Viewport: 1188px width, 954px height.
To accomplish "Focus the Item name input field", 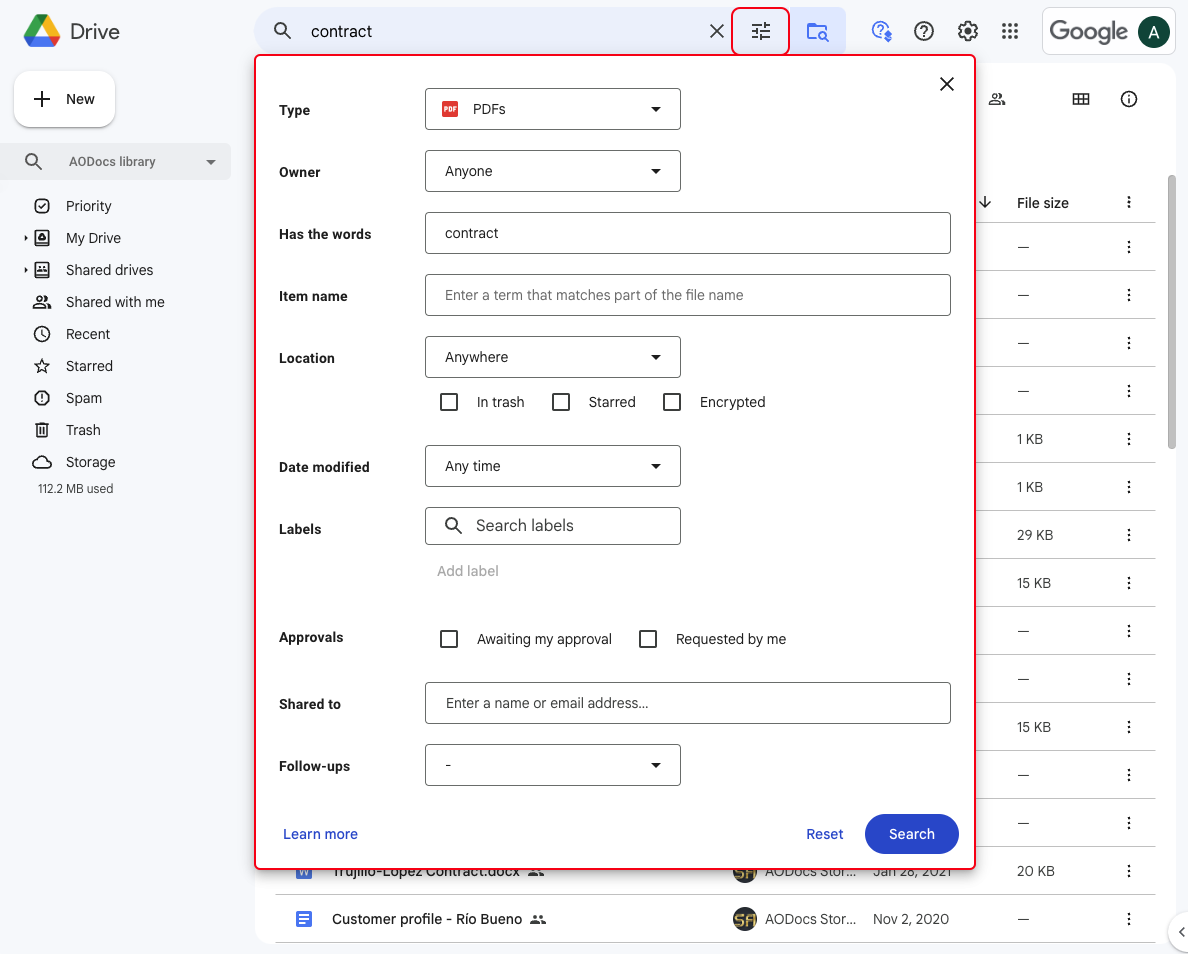I will [x=687, y=295].
